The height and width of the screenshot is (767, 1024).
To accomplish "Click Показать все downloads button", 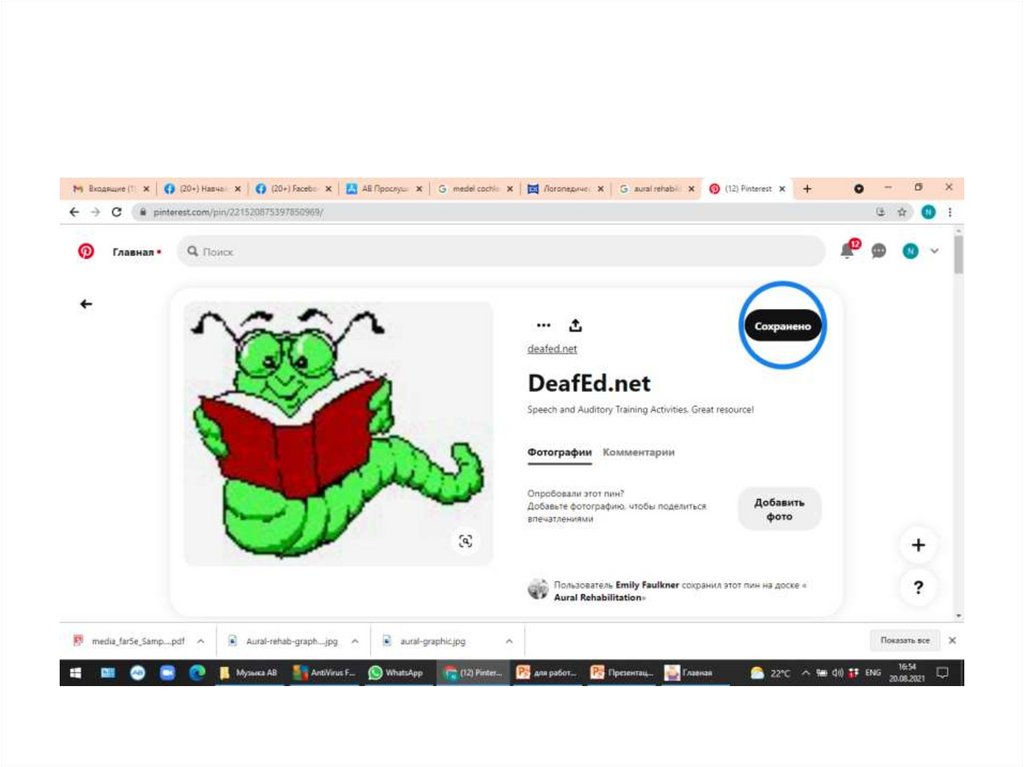I will pyautogui.click(x=904, y=640).
